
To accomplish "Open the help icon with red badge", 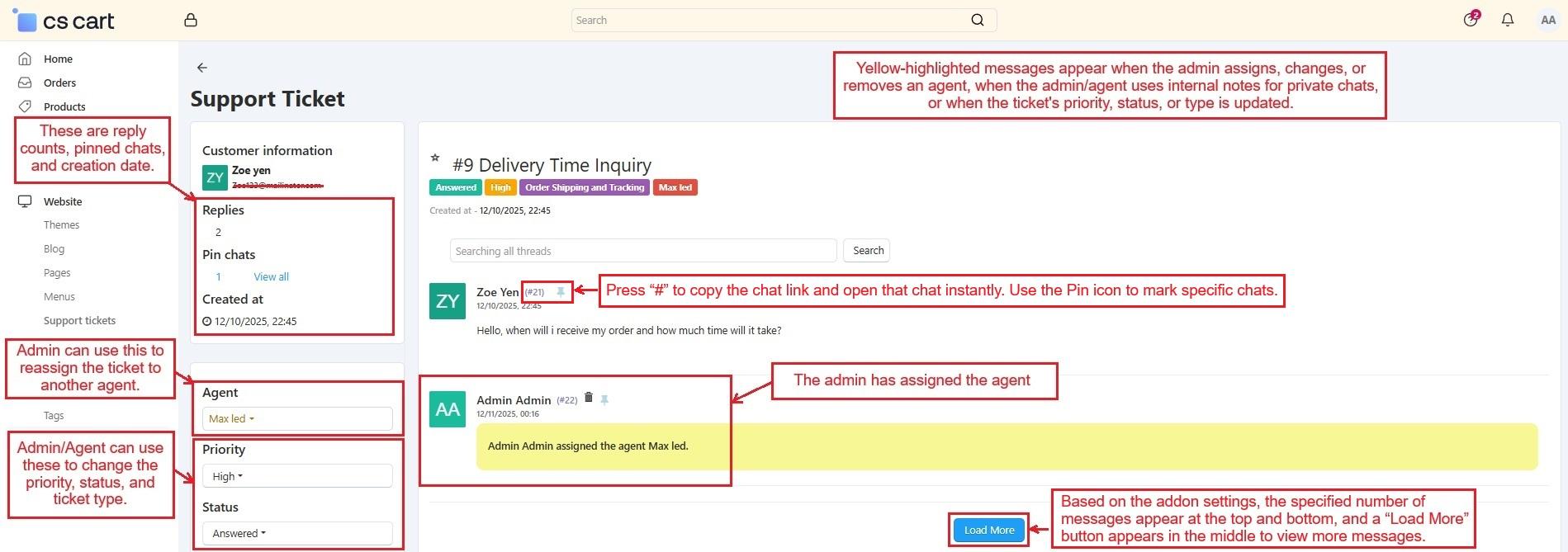I will [x=1471, y=20].
